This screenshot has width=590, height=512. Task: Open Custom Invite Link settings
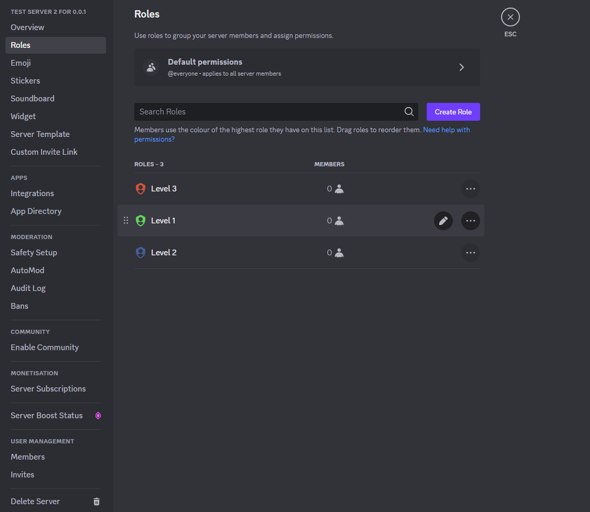pyautogui.click(x=56, y=152)
